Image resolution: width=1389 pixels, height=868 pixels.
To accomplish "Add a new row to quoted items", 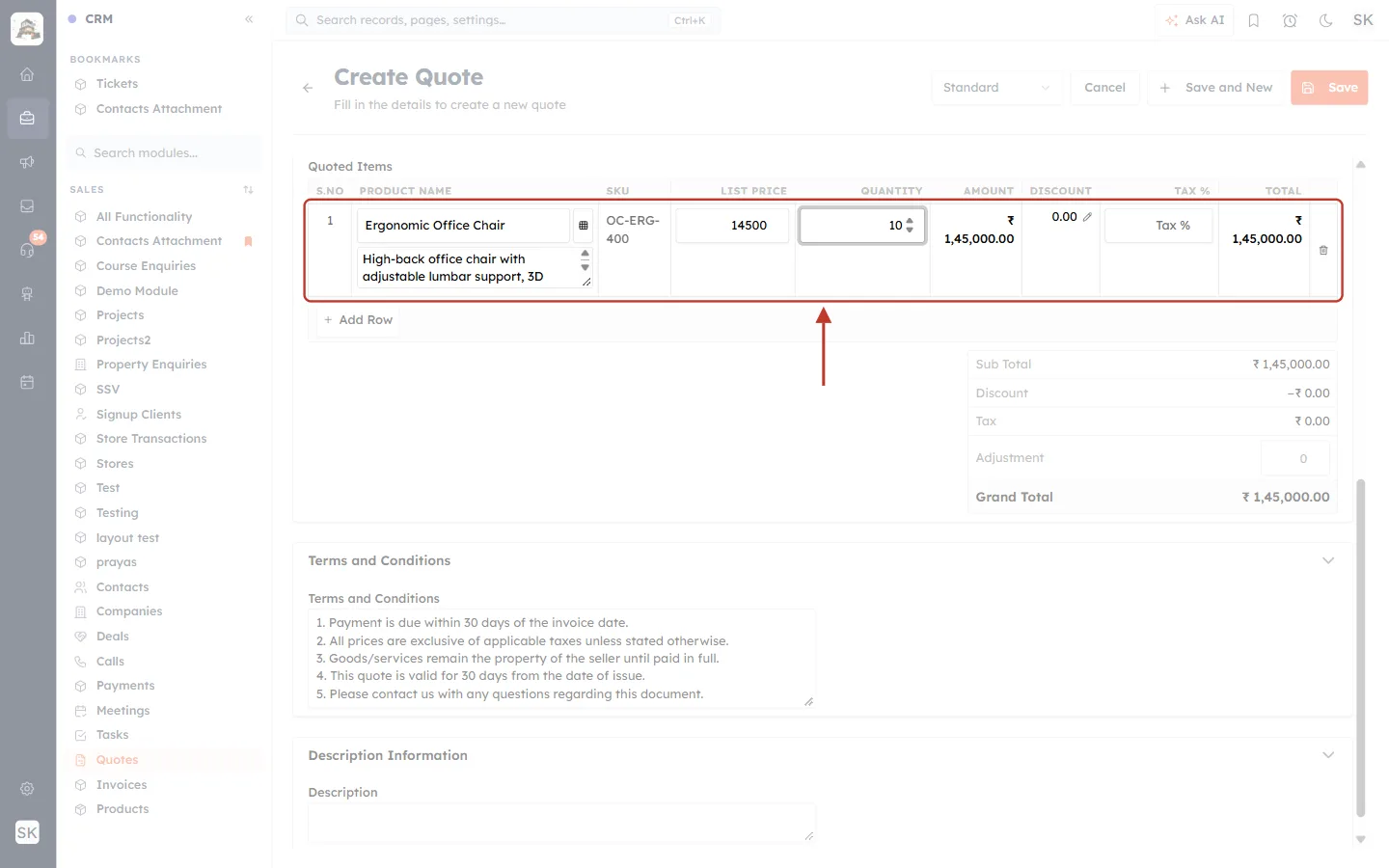I will 358,320.
